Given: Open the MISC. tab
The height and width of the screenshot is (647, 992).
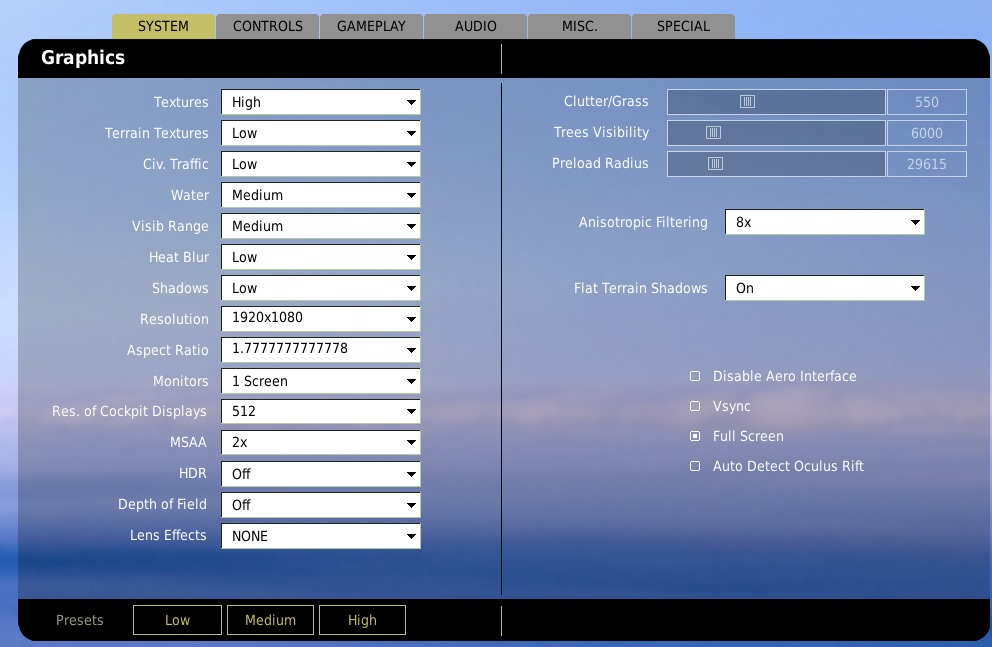Looking at the screenshot, I should (x=580, y=26).
